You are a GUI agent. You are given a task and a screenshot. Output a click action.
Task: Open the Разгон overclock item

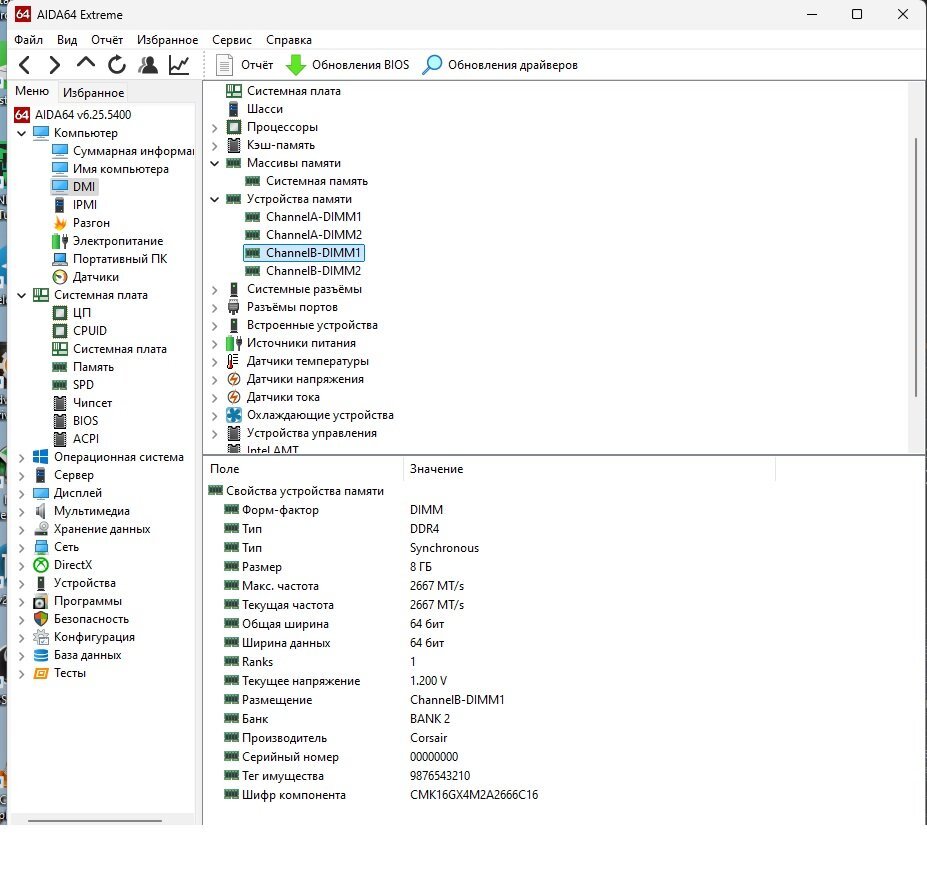coord(91,223)
